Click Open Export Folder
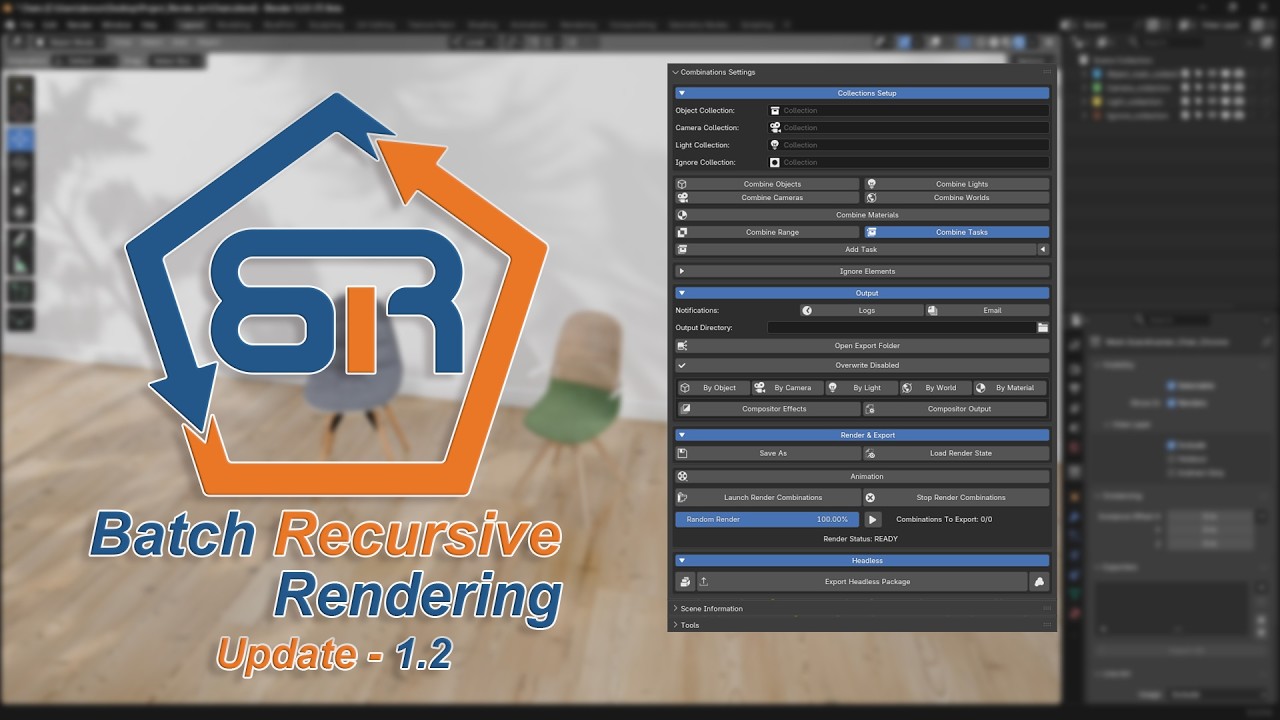Image resolution: width=1280 pixels, height=720 pixels. [862, 346]
